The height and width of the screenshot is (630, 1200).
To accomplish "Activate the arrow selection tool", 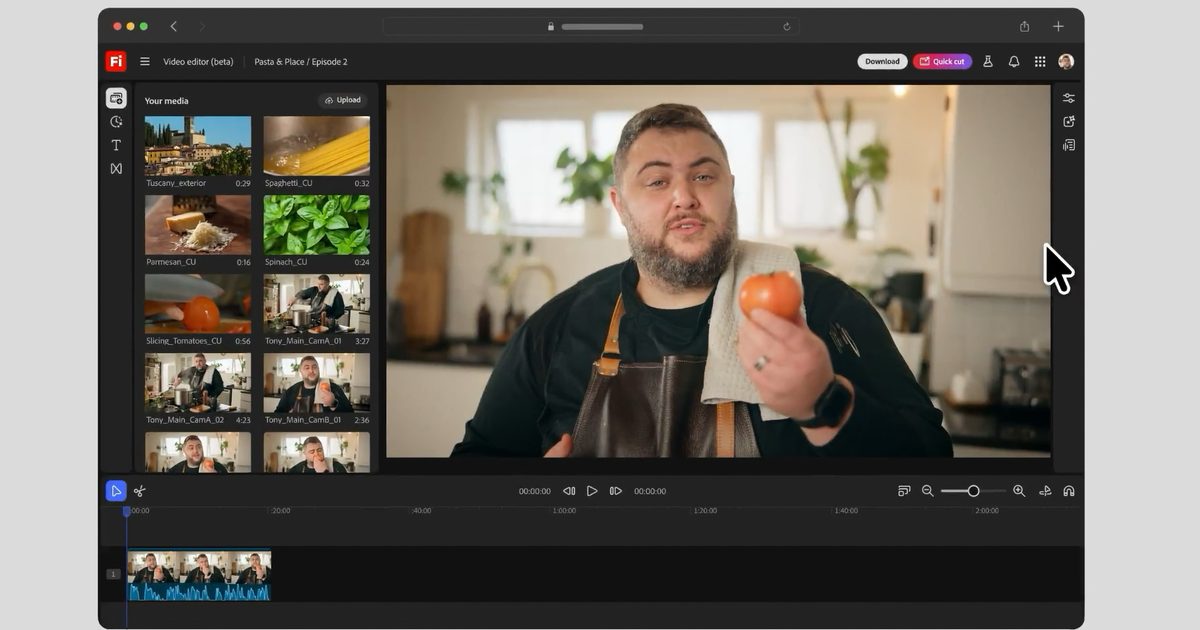I will click(116, 491).
